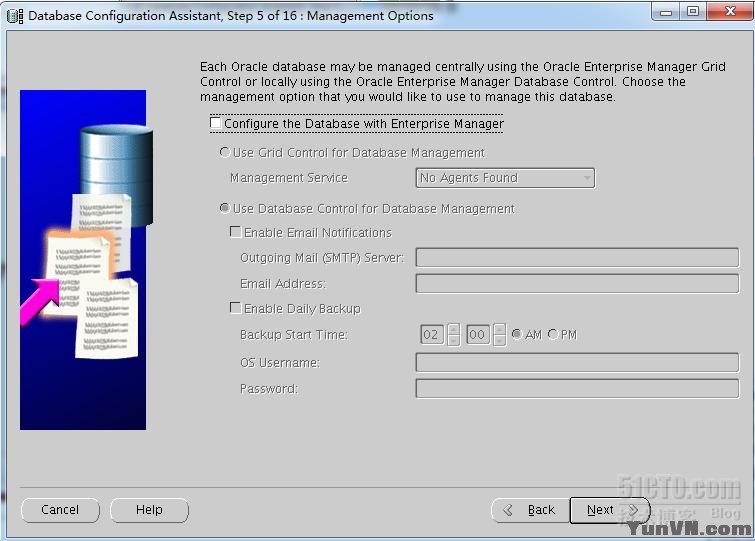Screen dimensions: 755x541
Task: Tick the Enable Email Notifications checkbox
Action: pos(235,232)
